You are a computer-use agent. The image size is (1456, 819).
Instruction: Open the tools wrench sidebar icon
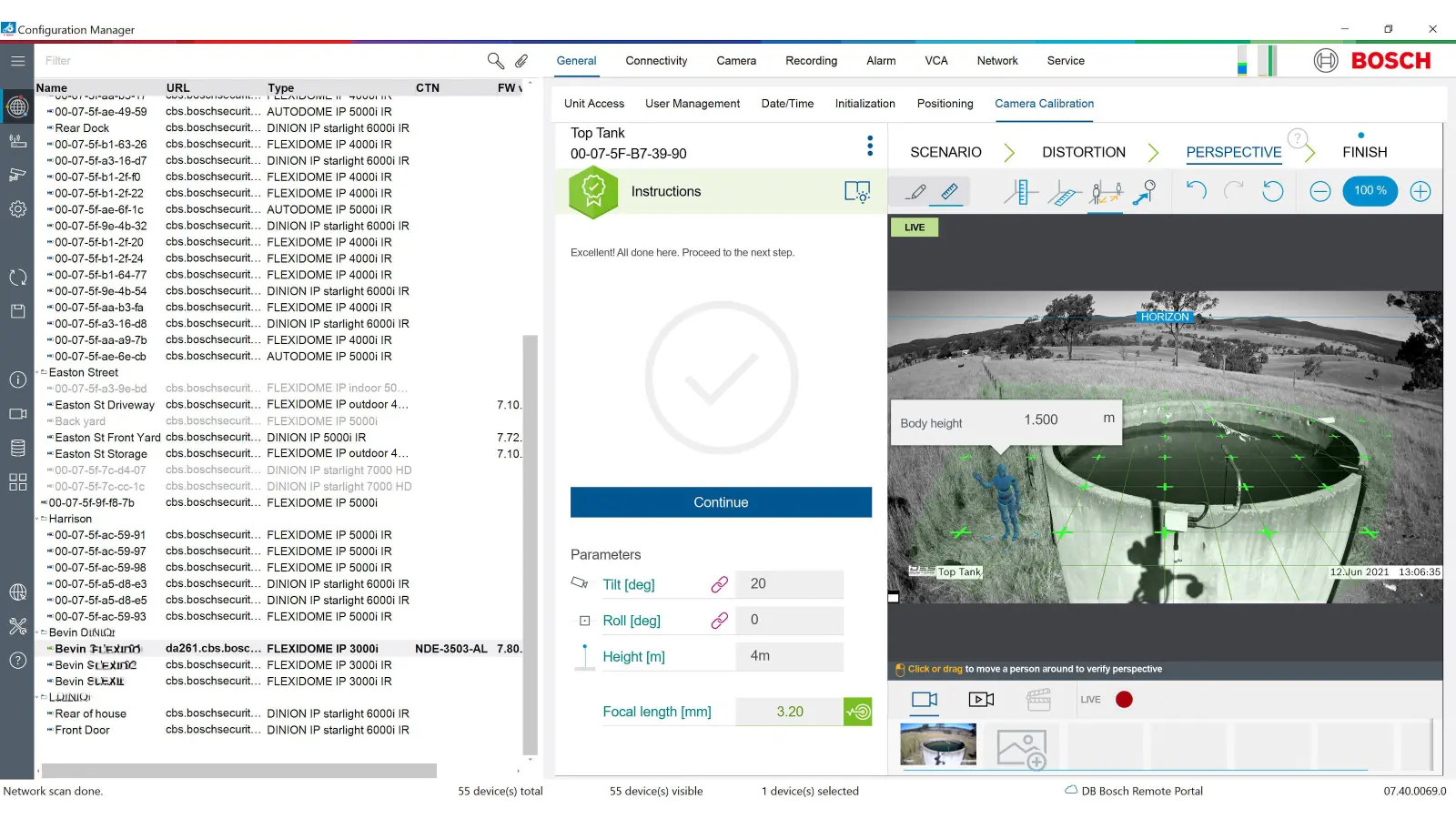[17, 626]
